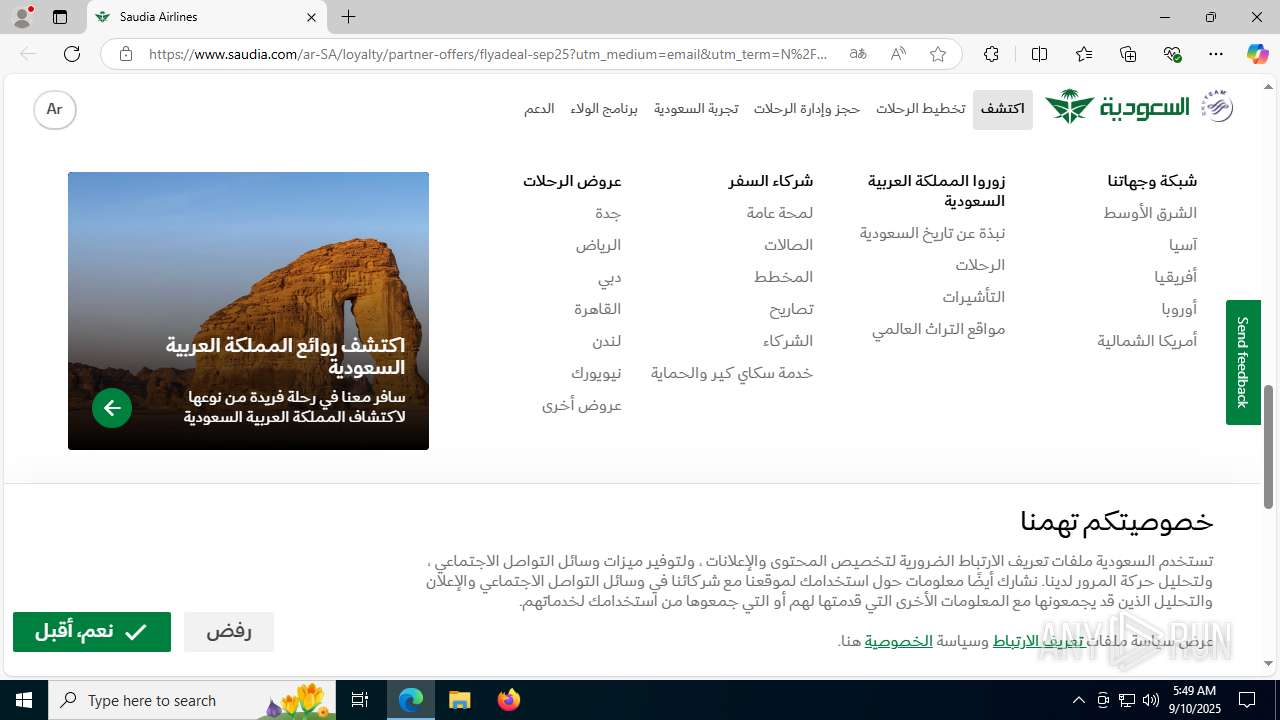Expand the حجز وإدارة الرحلات menu
1280x720 pixels.
pyautogui.click(x=807, y=109)
